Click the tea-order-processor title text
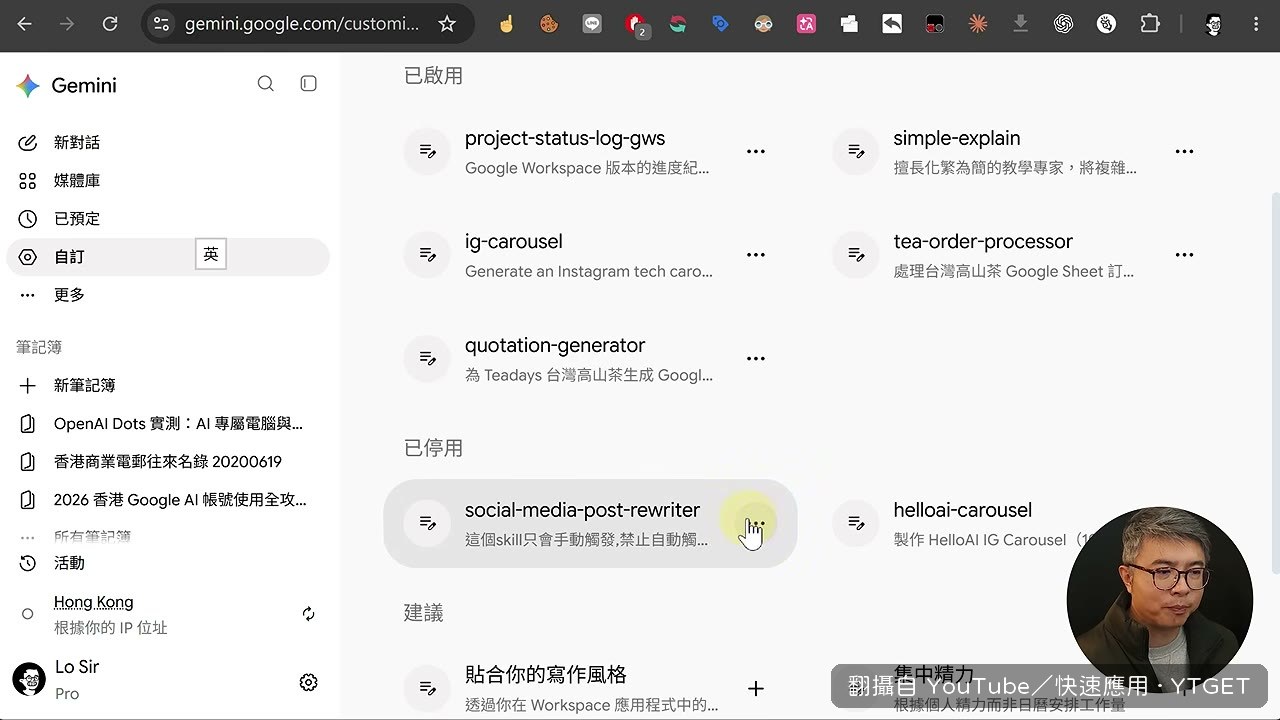The height and width of the screenshot is (720, 1280). [x=983, y=242]
